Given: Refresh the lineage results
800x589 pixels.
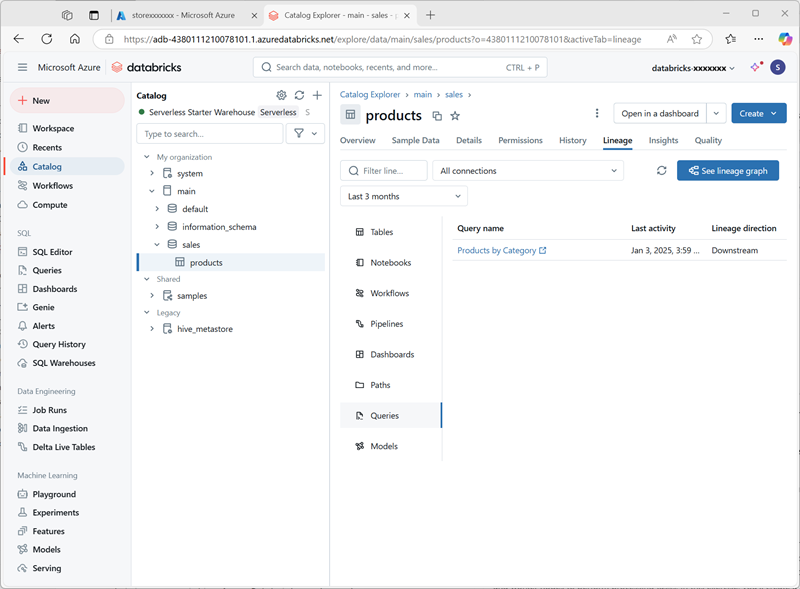Looking at the screenshot, I should click(662, 170).
